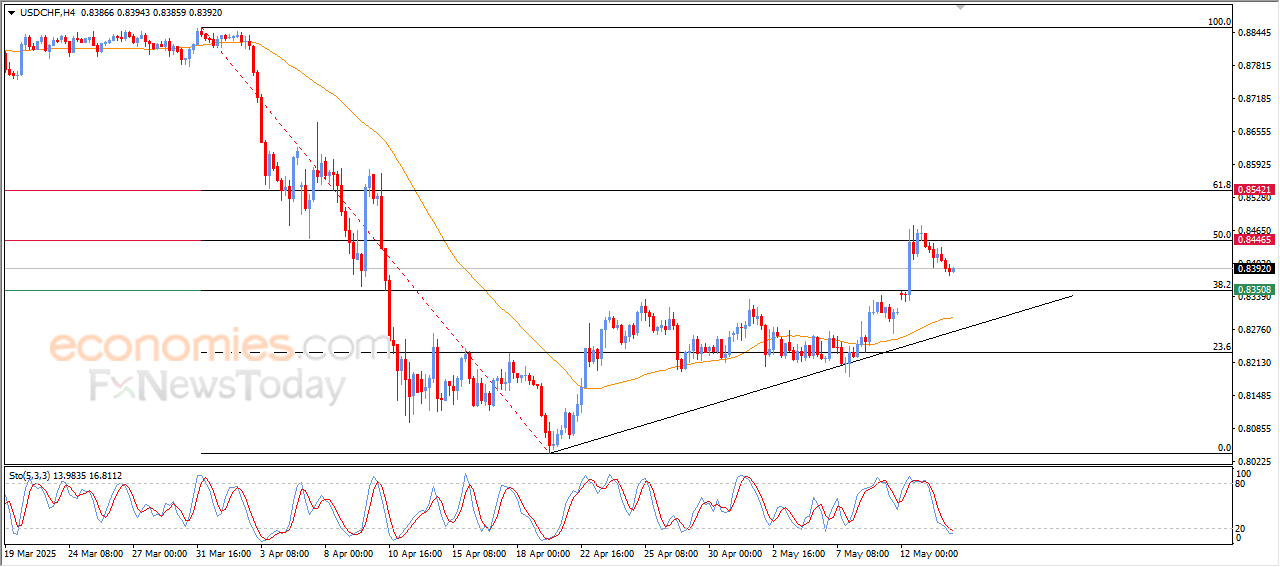Click the 19 Mar 2025 date label

click(31, 553)
